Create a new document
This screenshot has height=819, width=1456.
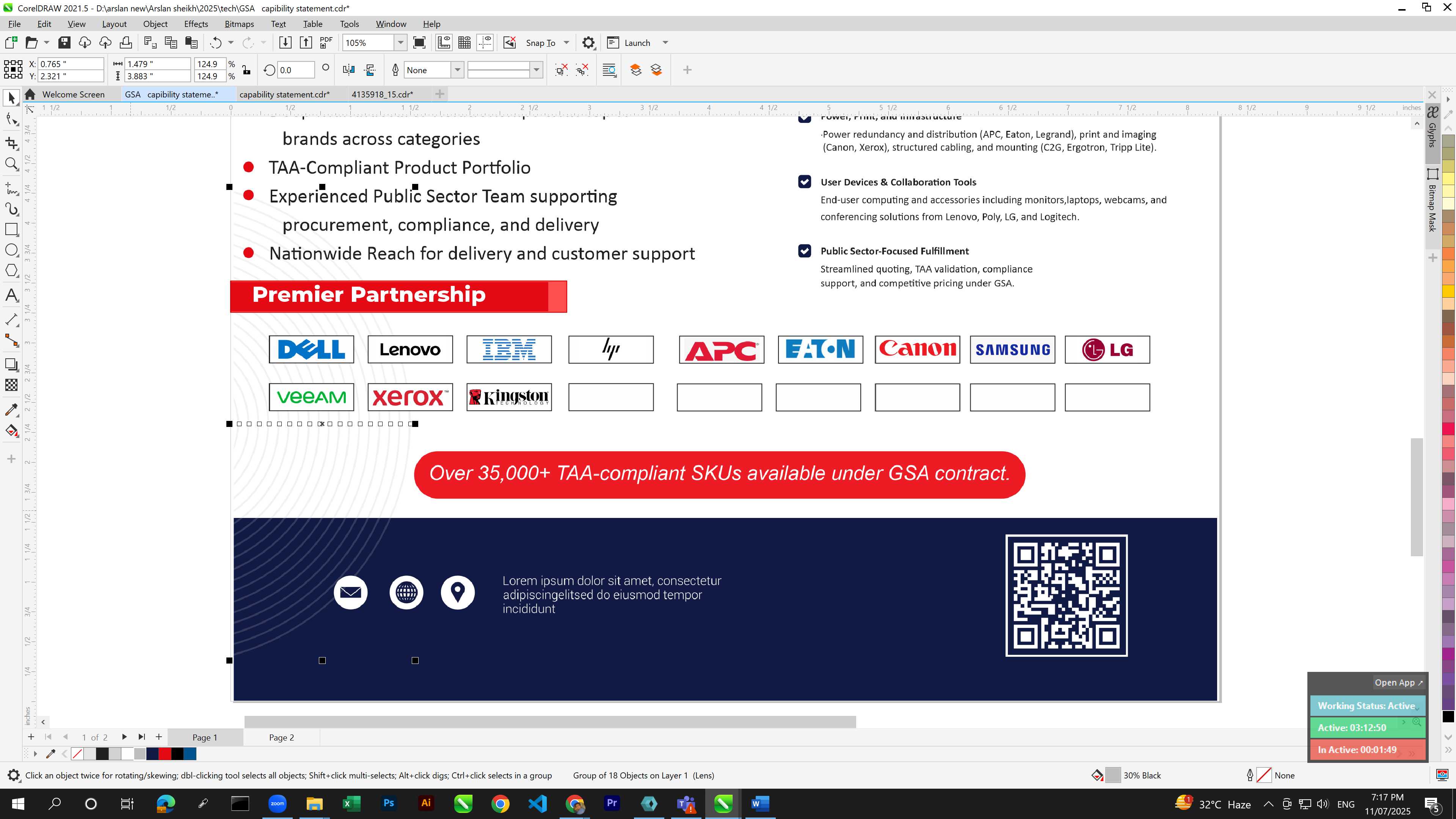(x=11, y=42)
